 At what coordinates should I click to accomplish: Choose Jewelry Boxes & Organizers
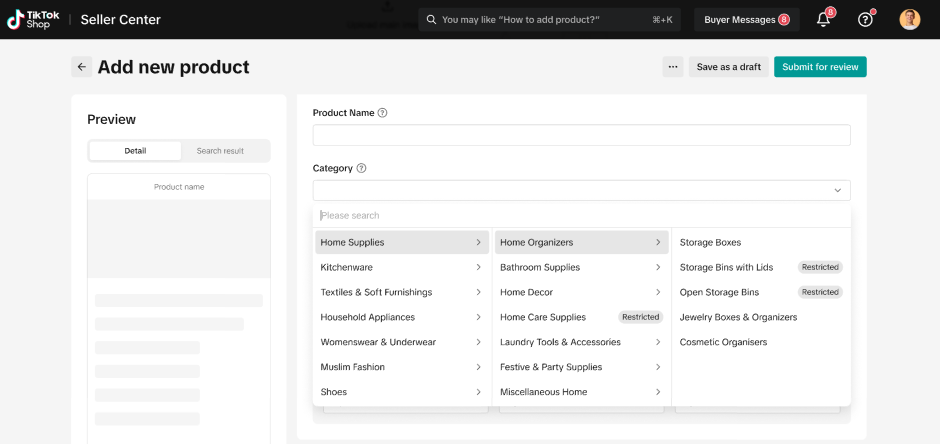pyautogui.click(x=738, y=317)
